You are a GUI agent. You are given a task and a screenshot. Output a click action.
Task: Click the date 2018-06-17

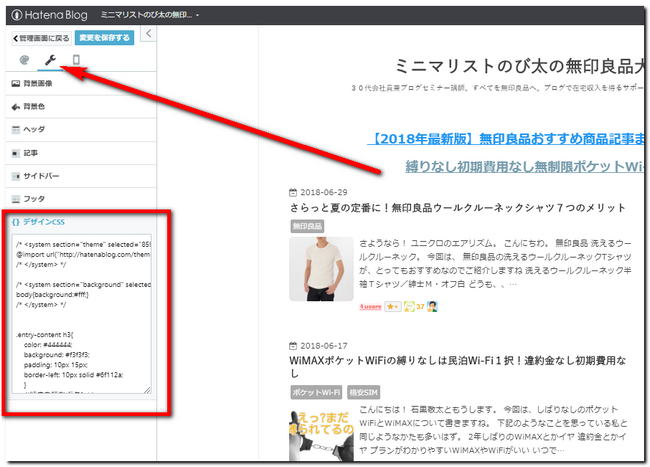[324, 346]
